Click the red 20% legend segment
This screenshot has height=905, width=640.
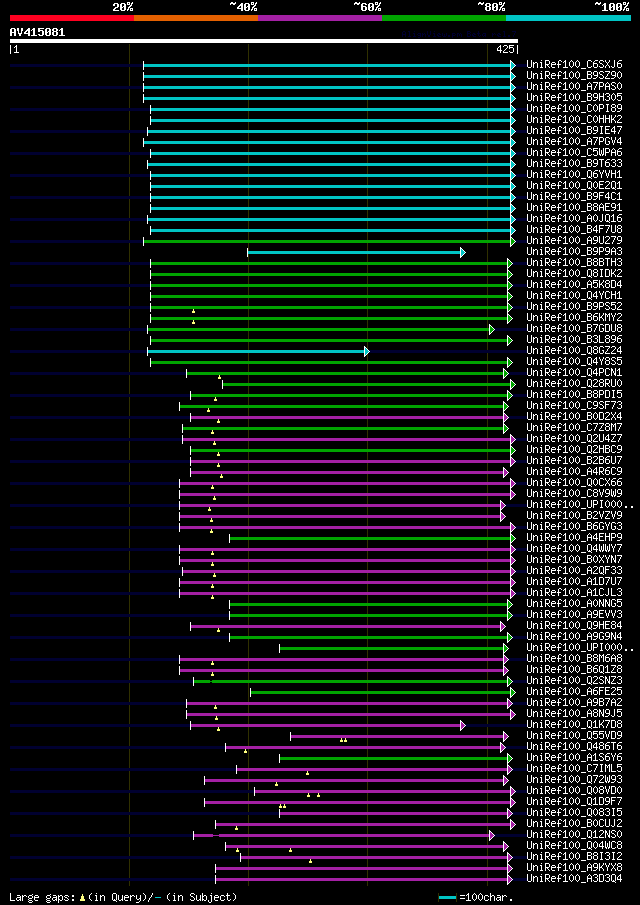coord(72,18)
